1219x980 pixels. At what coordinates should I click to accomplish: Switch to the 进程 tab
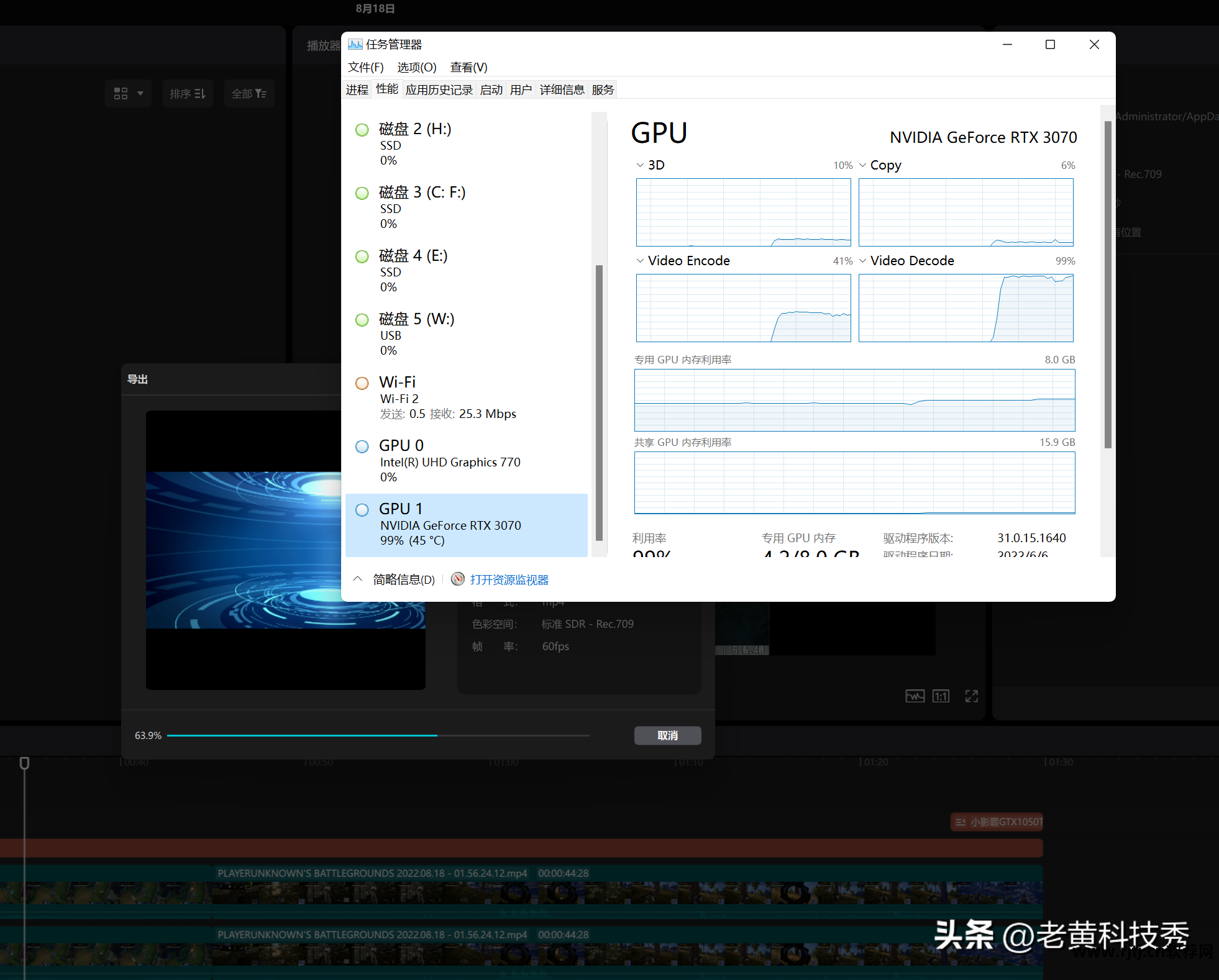[357, 90]
